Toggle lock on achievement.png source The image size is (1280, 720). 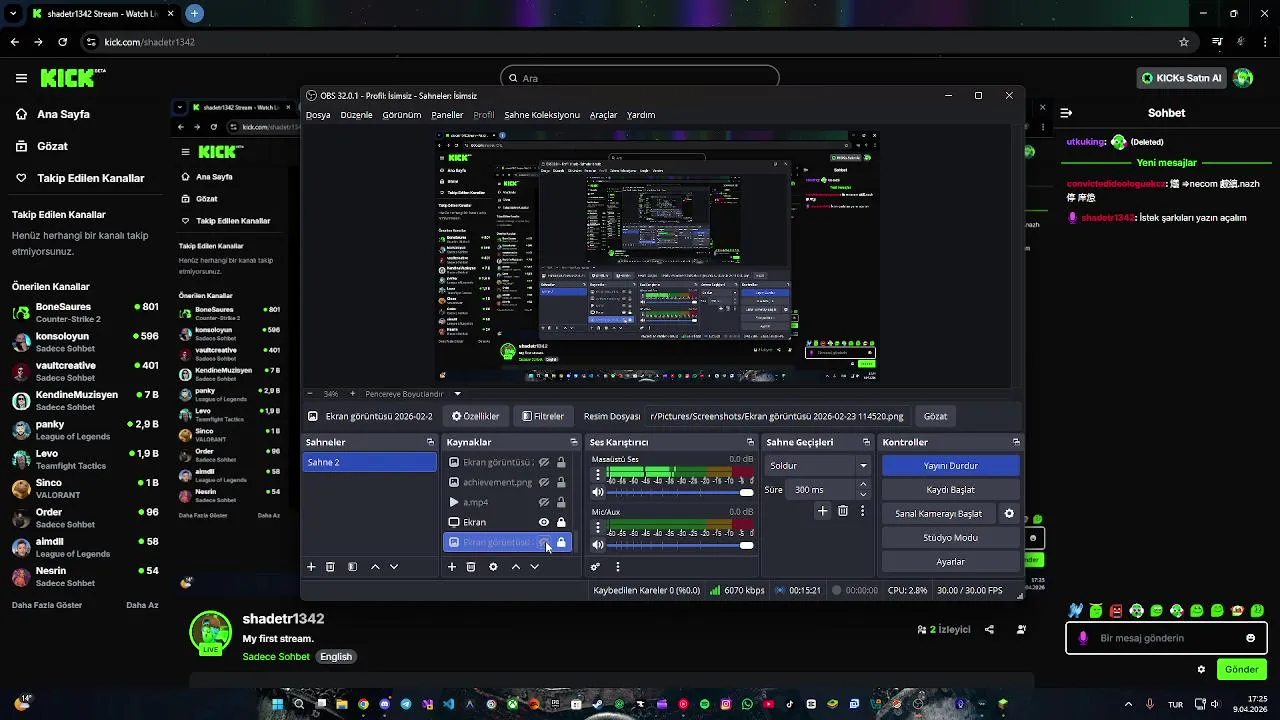click(561, 482)
